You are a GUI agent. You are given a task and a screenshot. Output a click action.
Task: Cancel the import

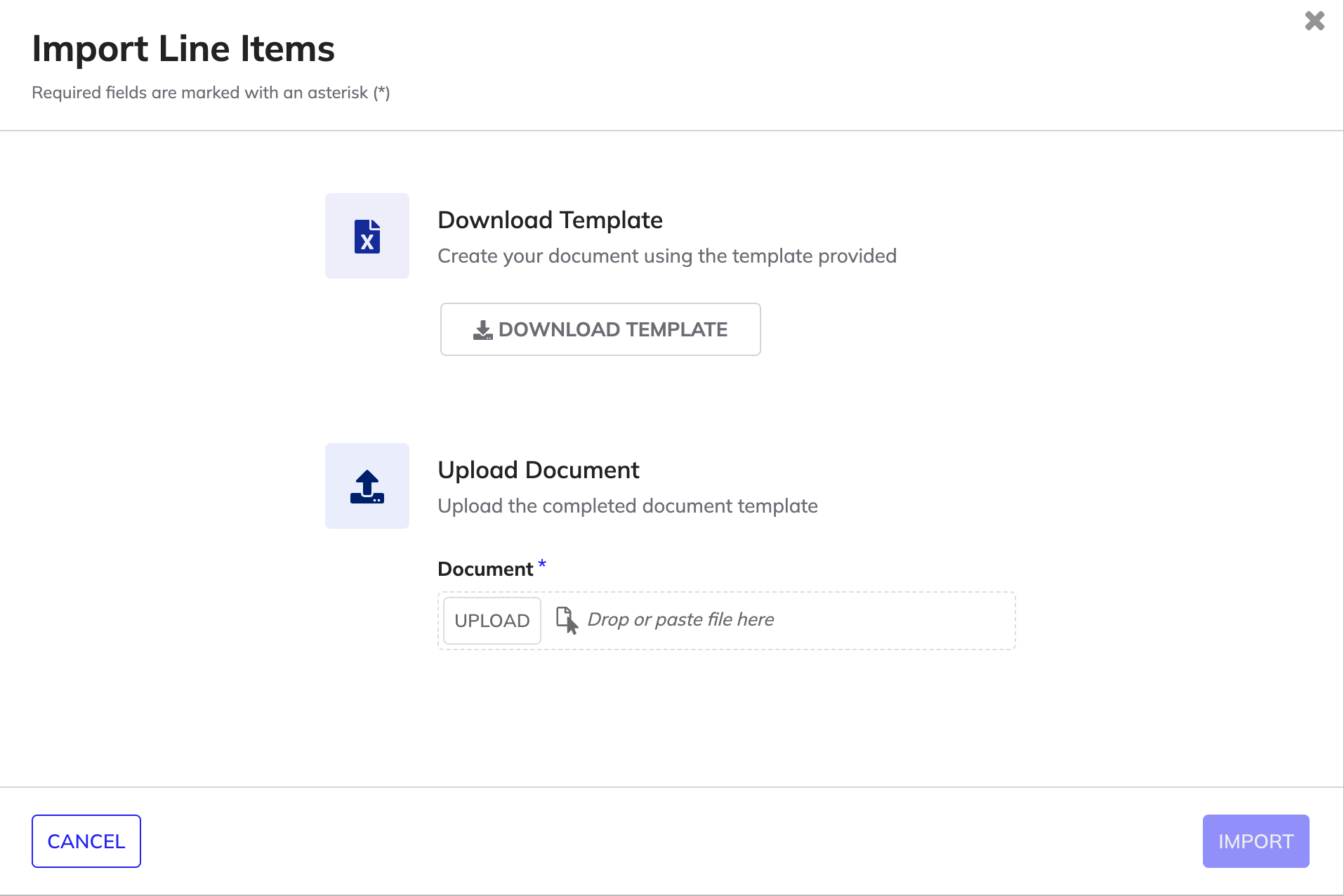click(86, 841)
